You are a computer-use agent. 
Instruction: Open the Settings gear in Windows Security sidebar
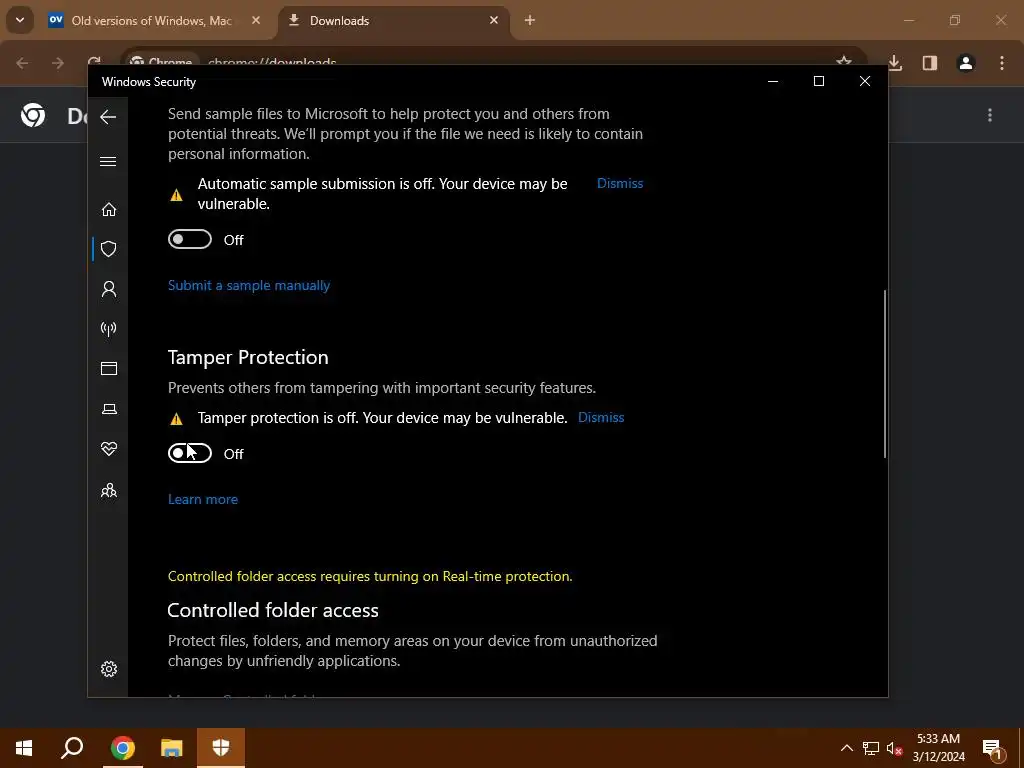tap(108, 669)
